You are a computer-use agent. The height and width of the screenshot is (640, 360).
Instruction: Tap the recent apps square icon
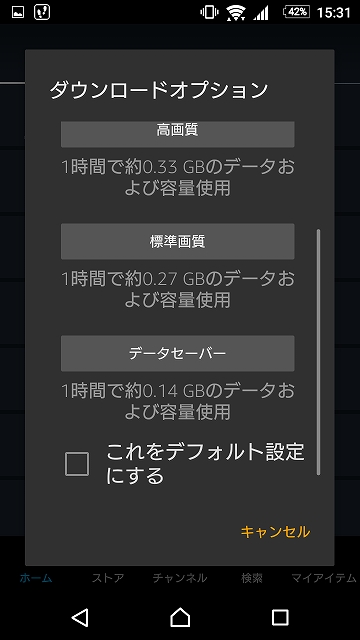pos(280,617)
